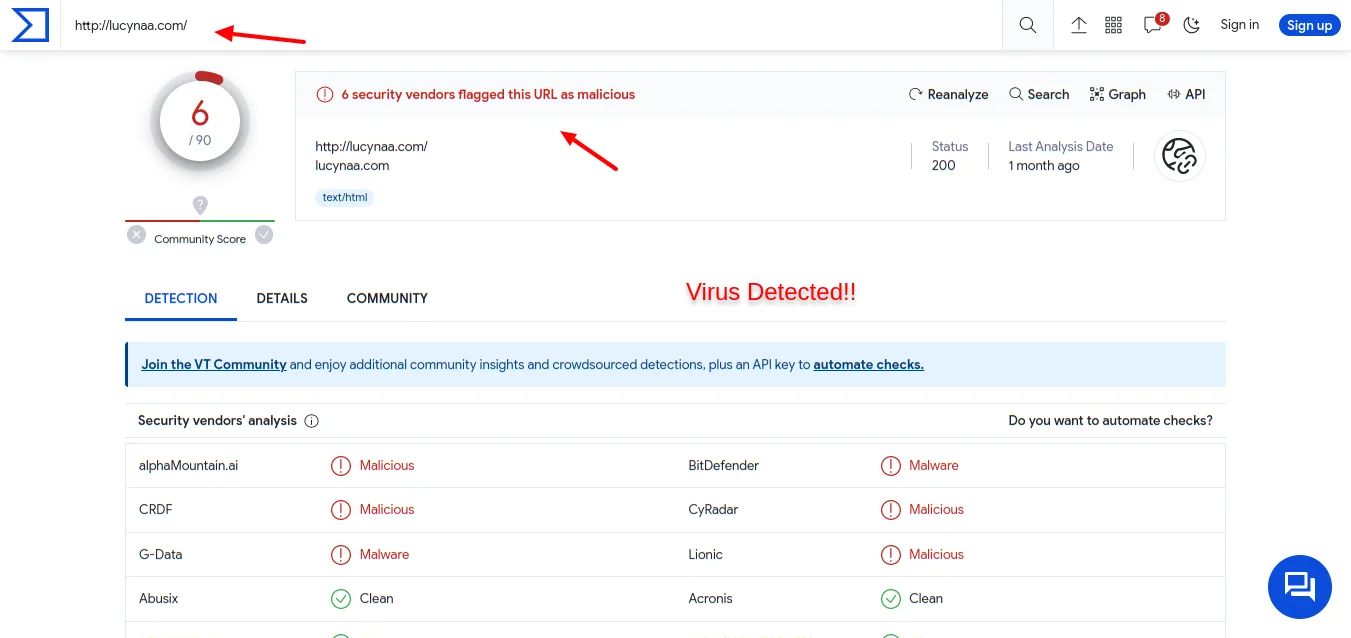The height and width of the screenshot is (638, 1351).
Task: Click the search magnifier icon
Action: [1027, 24]
